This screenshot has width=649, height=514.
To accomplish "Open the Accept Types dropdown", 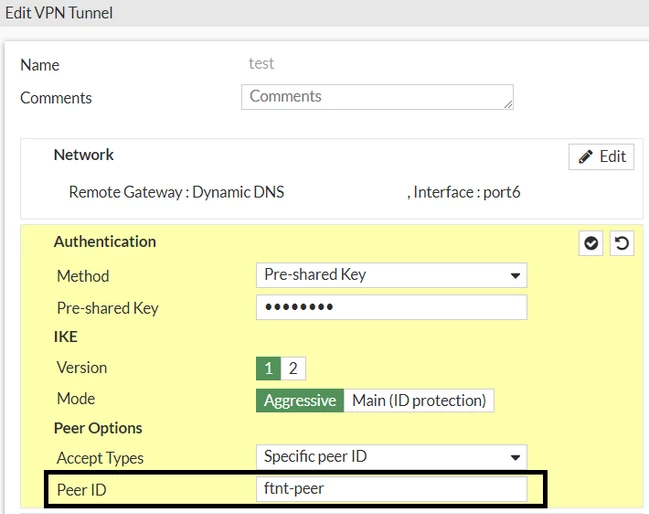I will (x=392, y=457).
